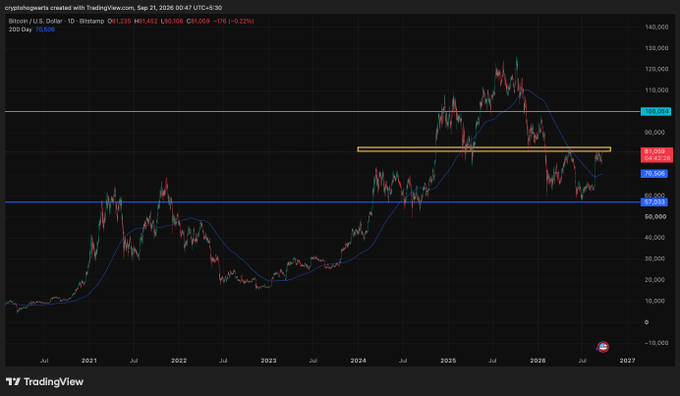Click the US flag event marker icon
The width and height of the screenshot is (680, 396).
coord(603,347)
